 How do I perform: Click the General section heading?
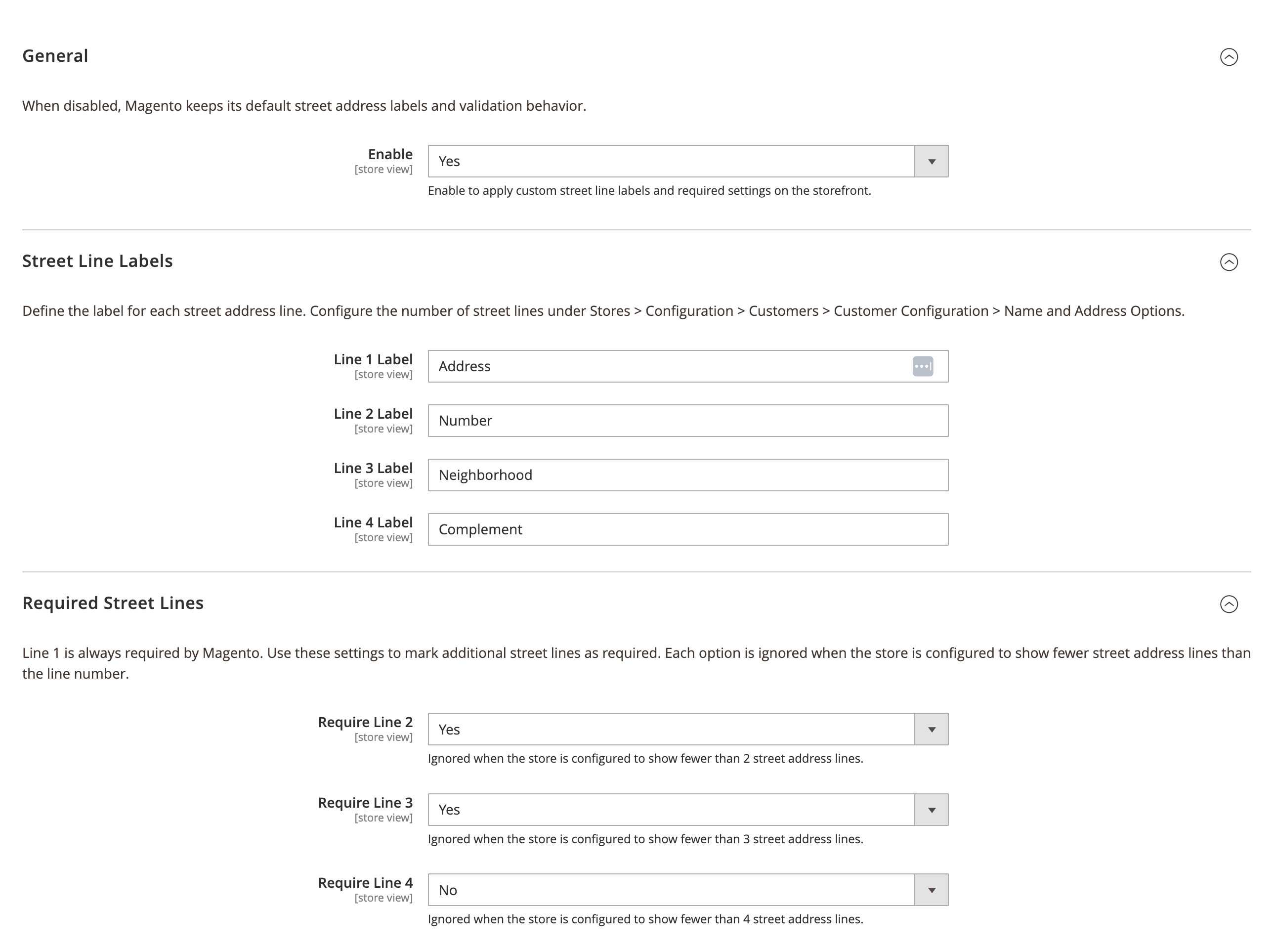click(x=55, y=56)
